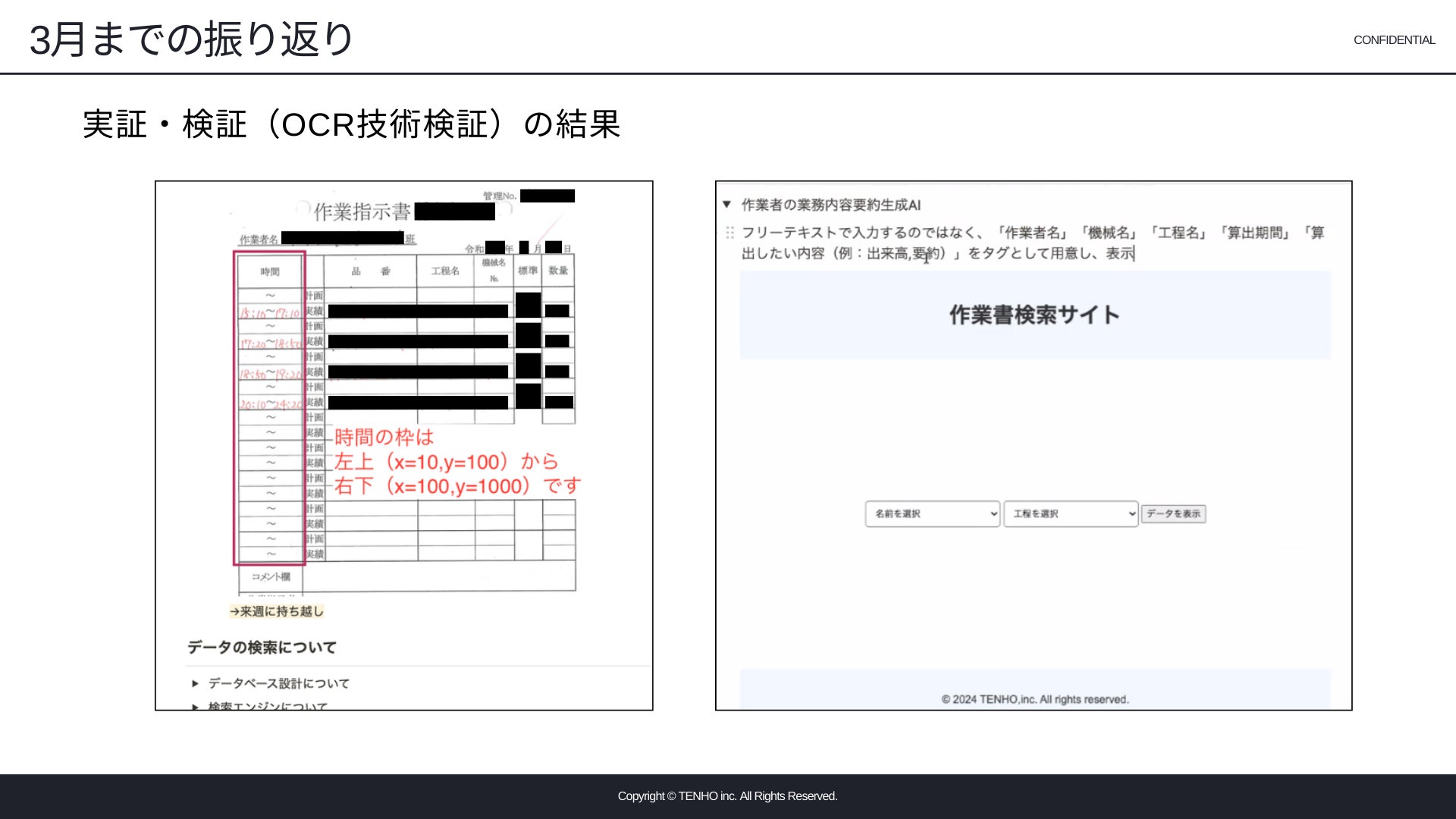This screenshot has height=819, width=1456.
Task: Click the 作業書検索サイト header banner
Action: [1034, 315]
